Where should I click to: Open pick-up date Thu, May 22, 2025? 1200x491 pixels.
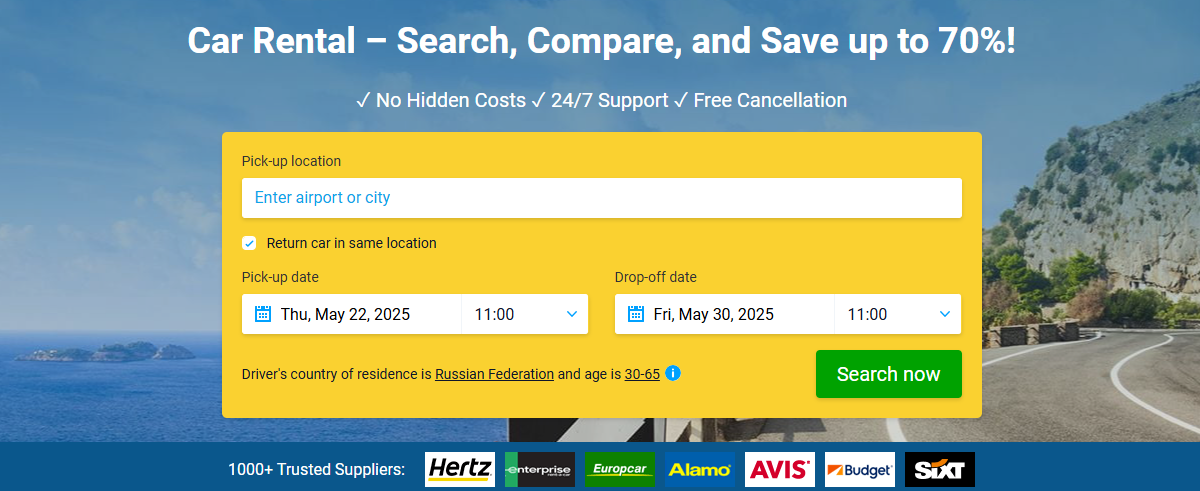[x=351, y=314]
